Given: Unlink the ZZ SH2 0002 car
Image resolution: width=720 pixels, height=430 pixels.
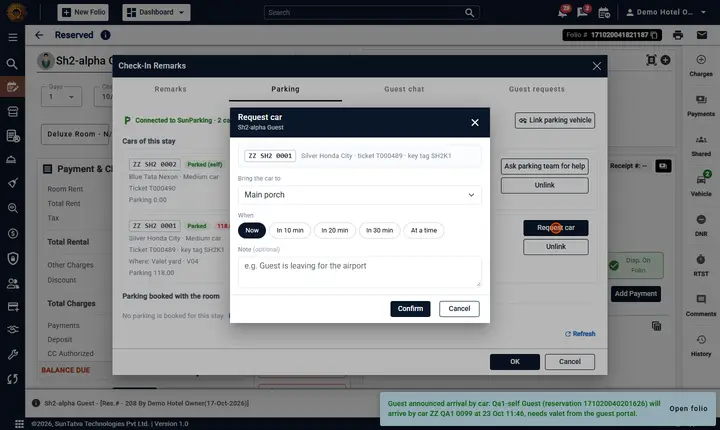Looking at the screenshot, I should (545, 185).
